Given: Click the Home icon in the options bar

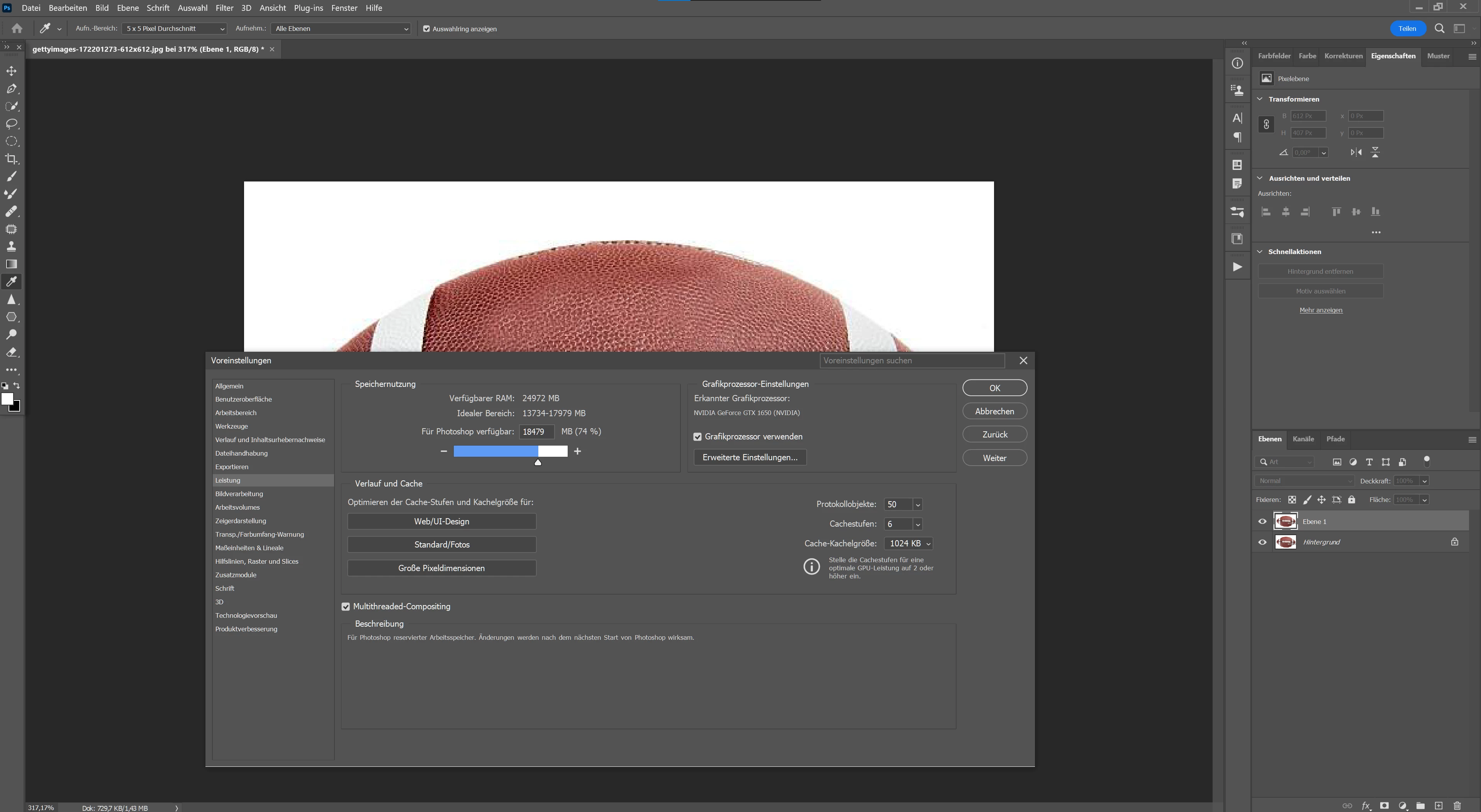Looking at the screenshot, I should tap(17, 28).
